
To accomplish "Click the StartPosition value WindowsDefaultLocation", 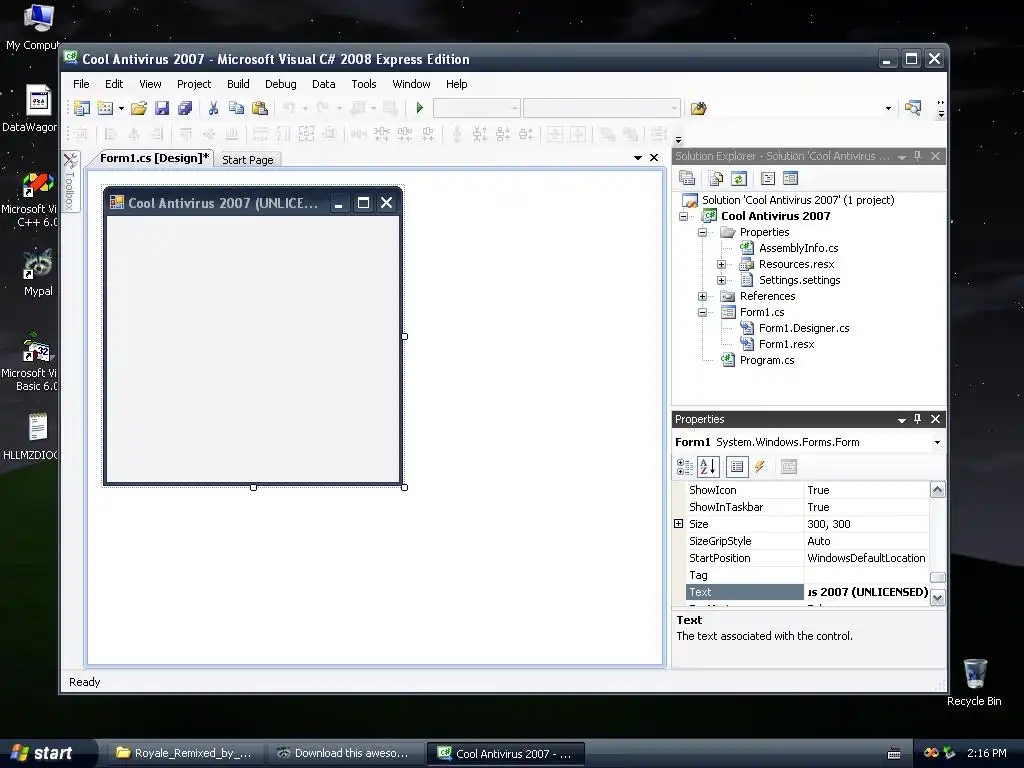I will [x=866, y=558].
